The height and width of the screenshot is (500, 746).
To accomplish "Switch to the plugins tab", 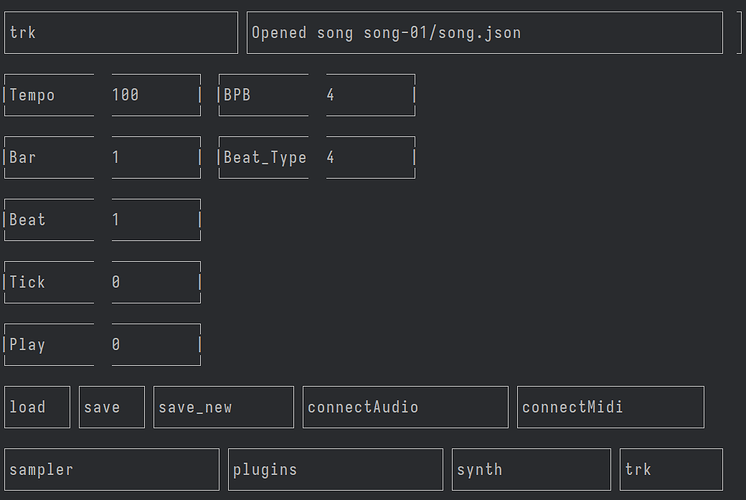I will point(335,470).
